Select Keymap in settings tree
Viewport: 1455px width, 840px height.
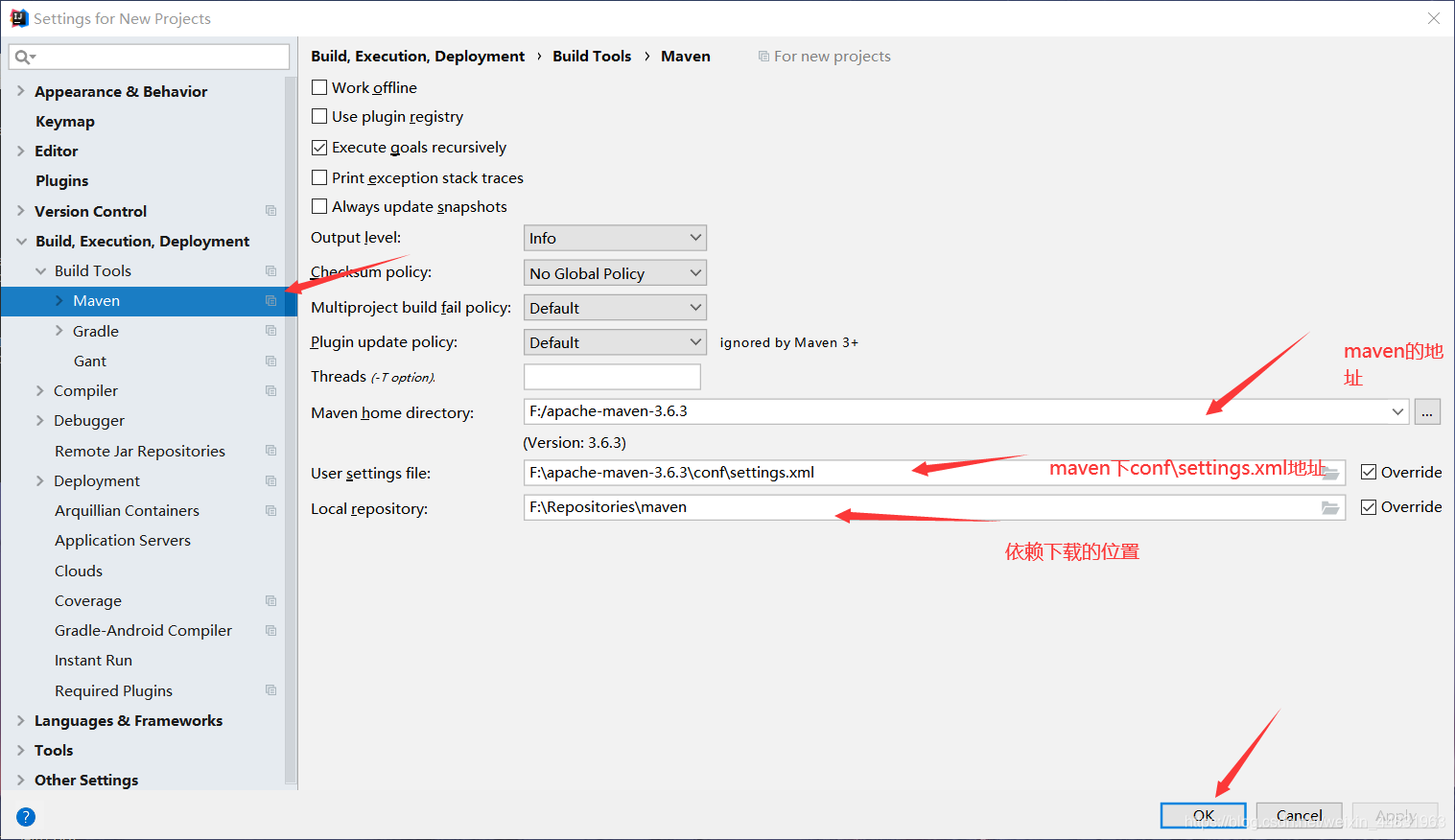click(65, 121)
